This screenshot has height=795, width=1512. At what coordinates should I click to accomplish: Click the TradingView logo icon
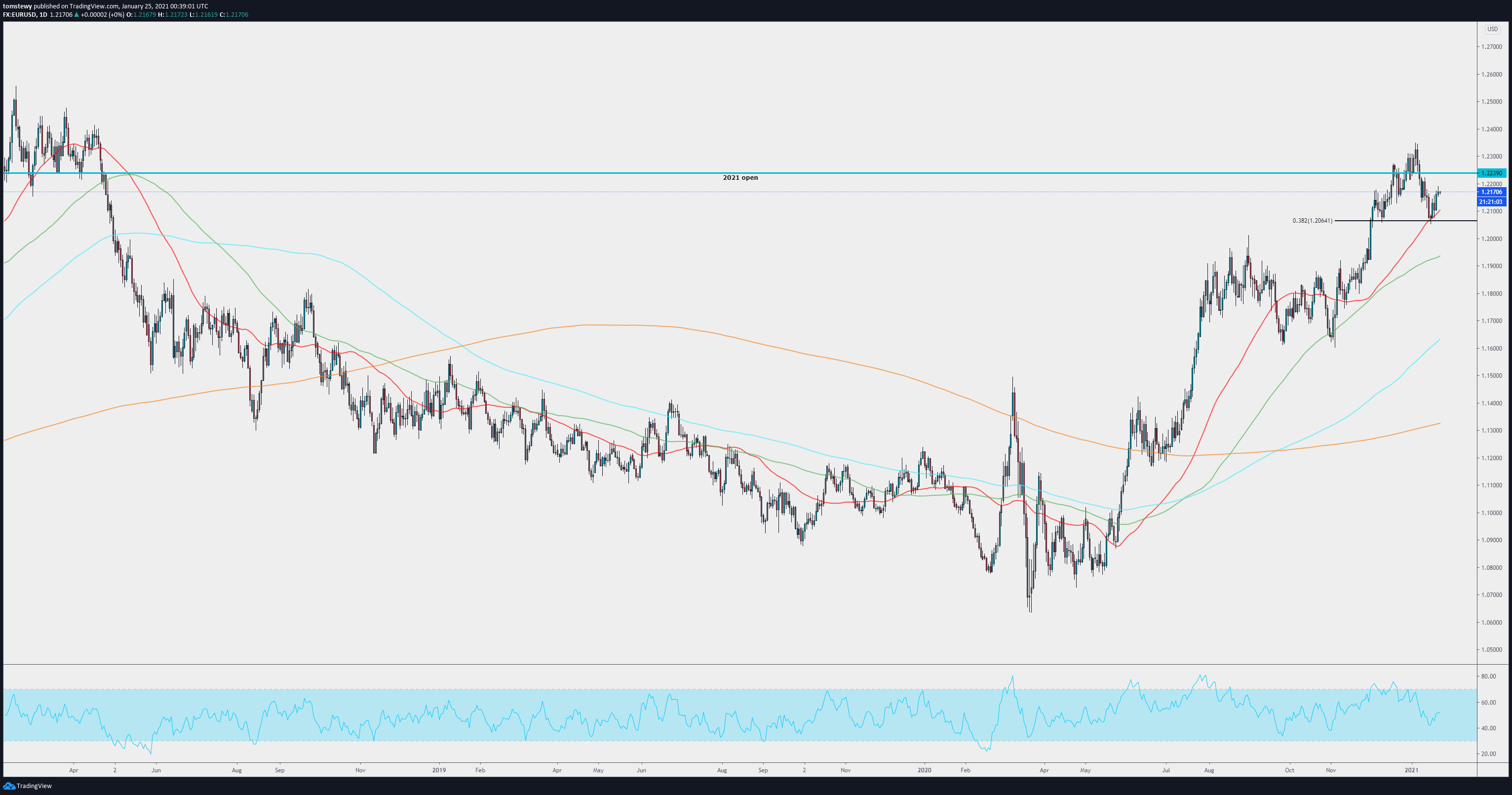tap(9, 786)
